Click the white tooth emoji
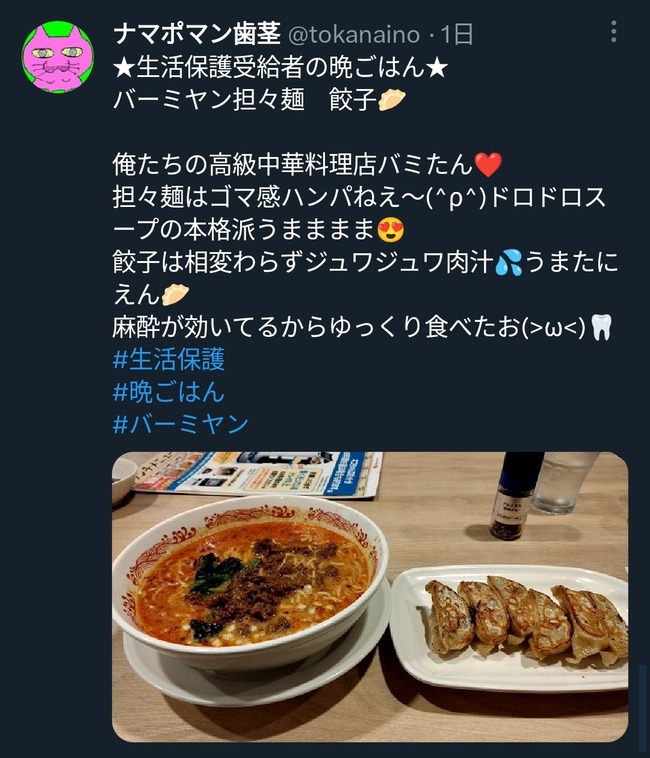 (x=602, y=328)
